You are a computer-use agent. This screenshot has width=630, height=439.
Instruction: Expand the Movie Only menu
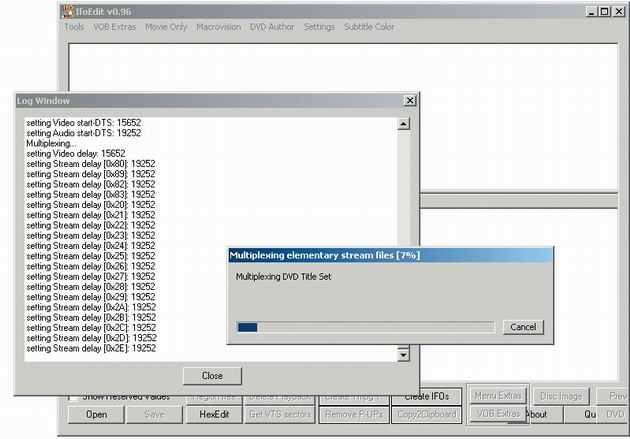pyautogui.click(x=165, y=27)
